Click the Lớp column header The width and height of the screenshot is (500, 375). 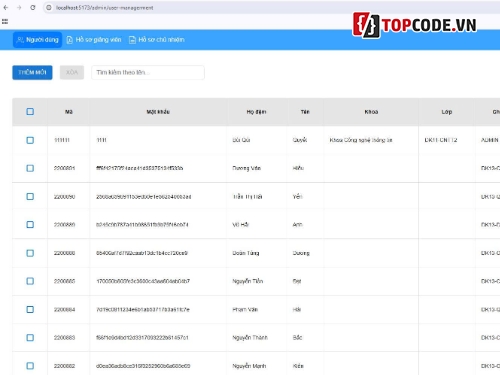[447, 112]
